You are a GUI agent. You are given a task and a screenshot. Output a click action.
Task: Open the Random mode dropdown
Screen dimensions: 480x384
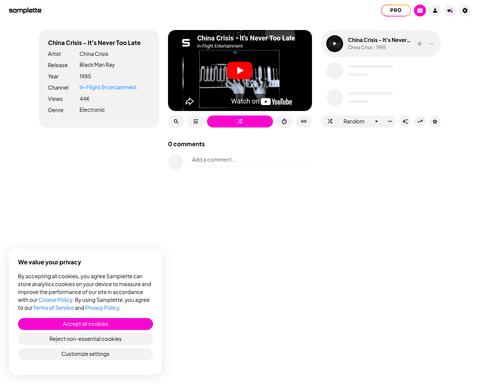pyautogui.click(x=376, y=121)
